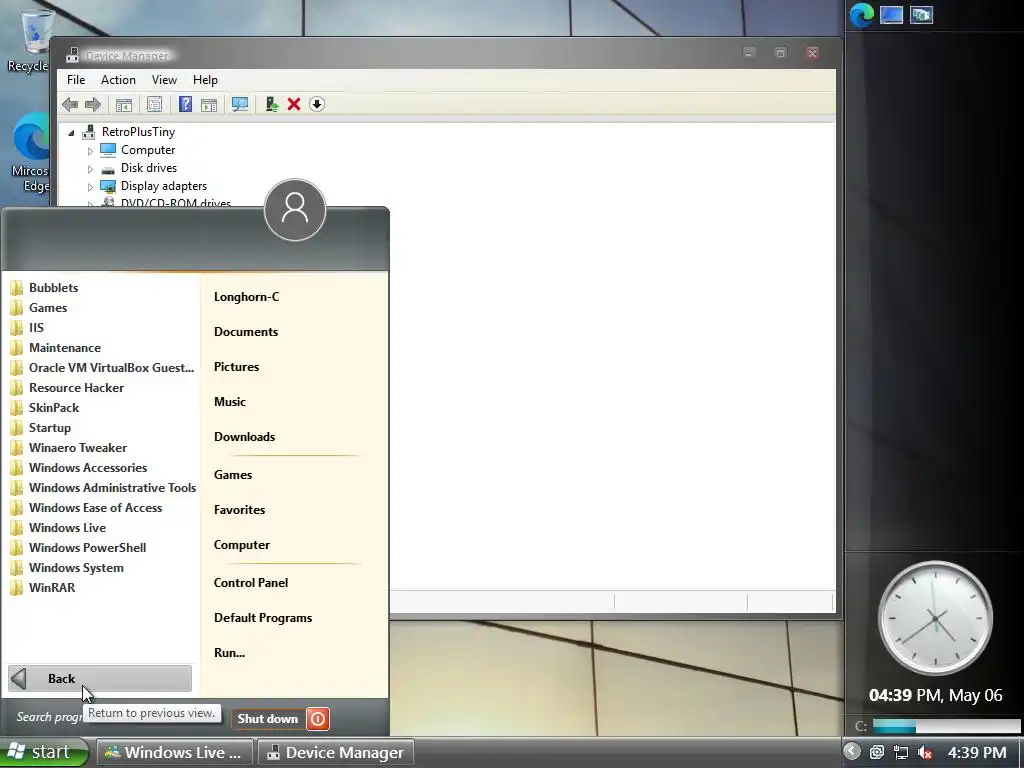This screenshot has width=1024, height=768.
Task: Collapse the RetroPlusTiny root node
Action: pyautogui.click(x=71, y=133)
